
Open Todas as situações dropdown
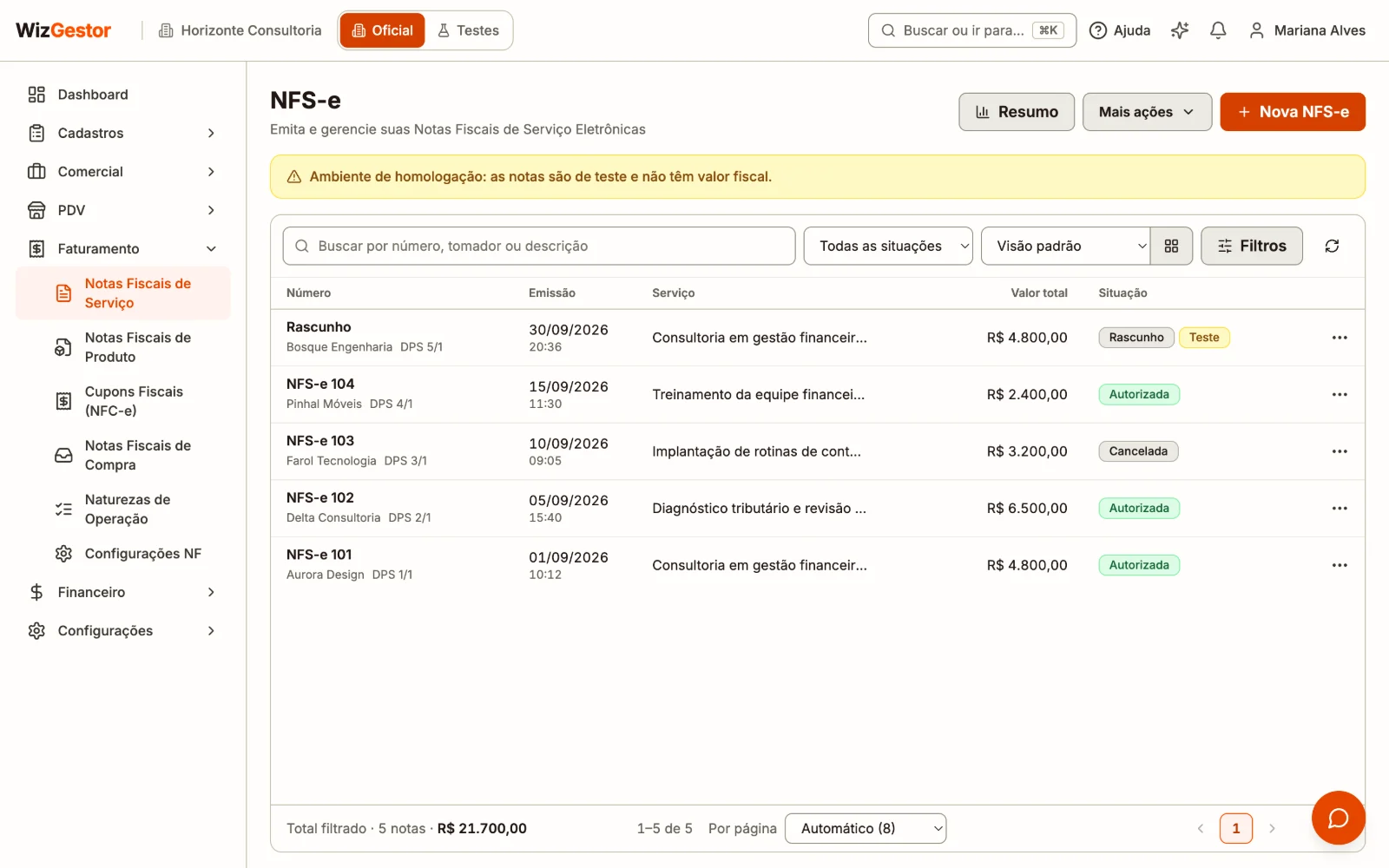887,247
